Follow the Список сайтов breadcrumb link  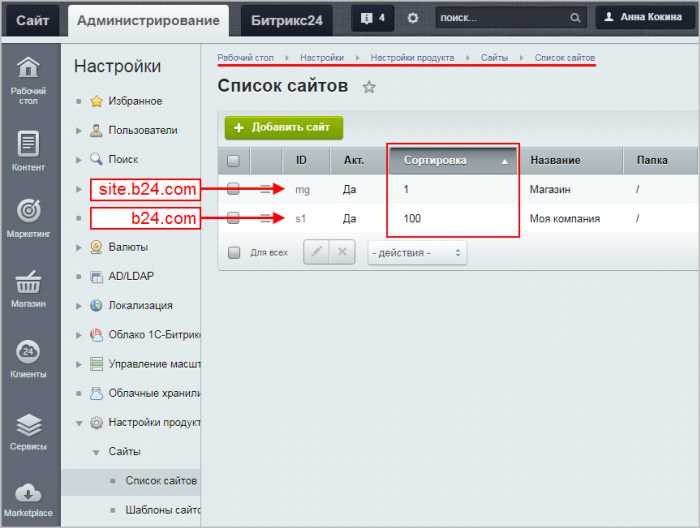(565, 58)
